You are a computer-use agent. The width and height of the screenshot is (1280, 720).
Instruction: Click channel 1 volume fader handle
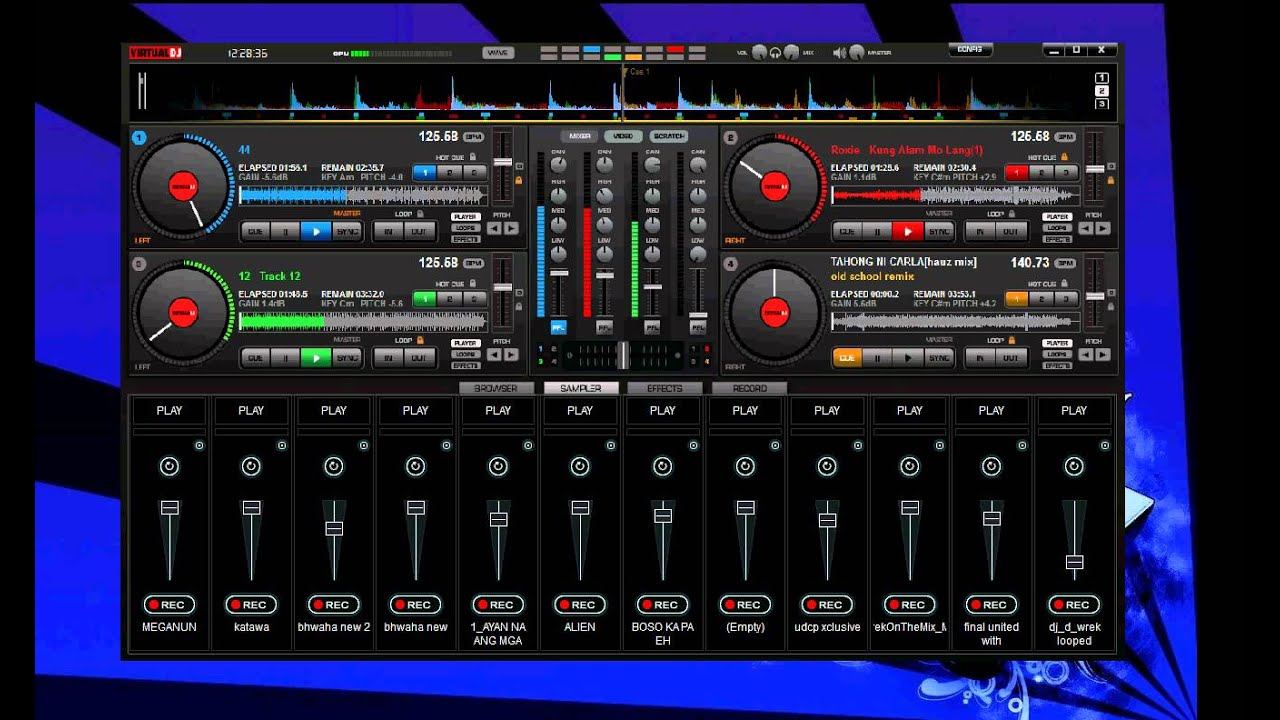pyautogui.click(x=559, y=273)
